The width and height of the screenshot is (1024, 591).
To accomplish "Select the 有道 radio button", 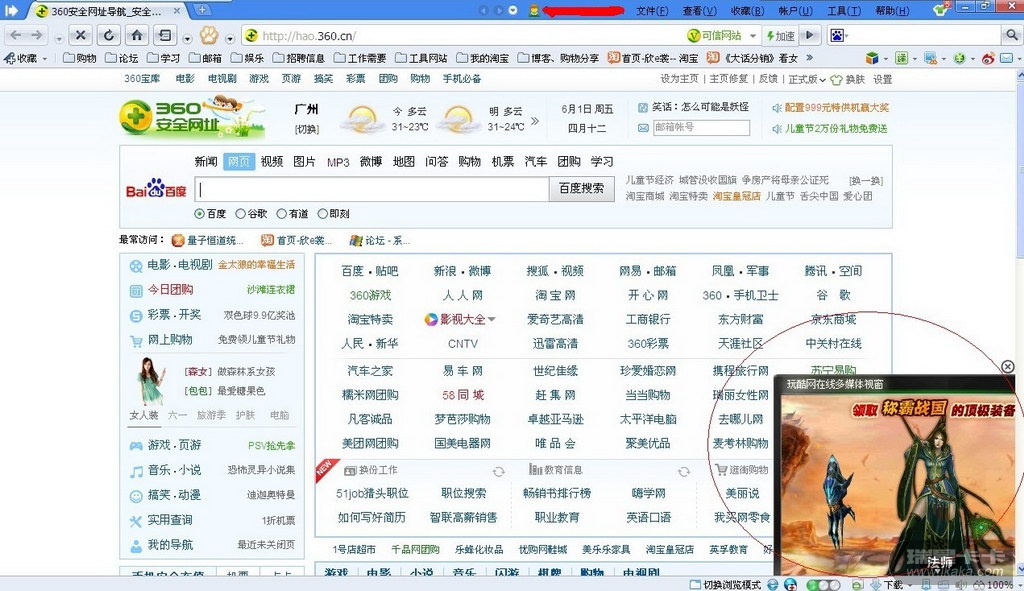I will [281, 214].
